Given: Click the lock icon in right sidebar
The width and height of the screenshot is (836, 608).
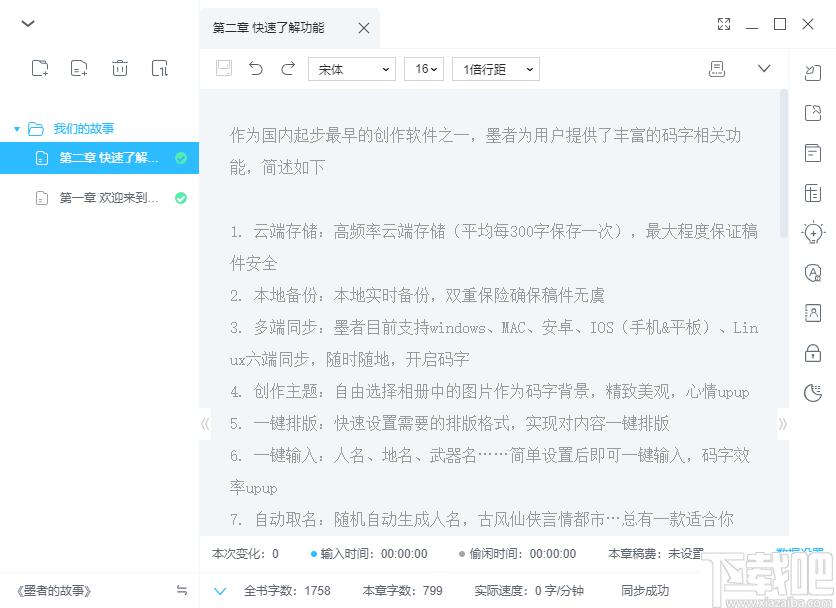Looking at the screenshot, I should pyautogui.click(x=813, y=353).
